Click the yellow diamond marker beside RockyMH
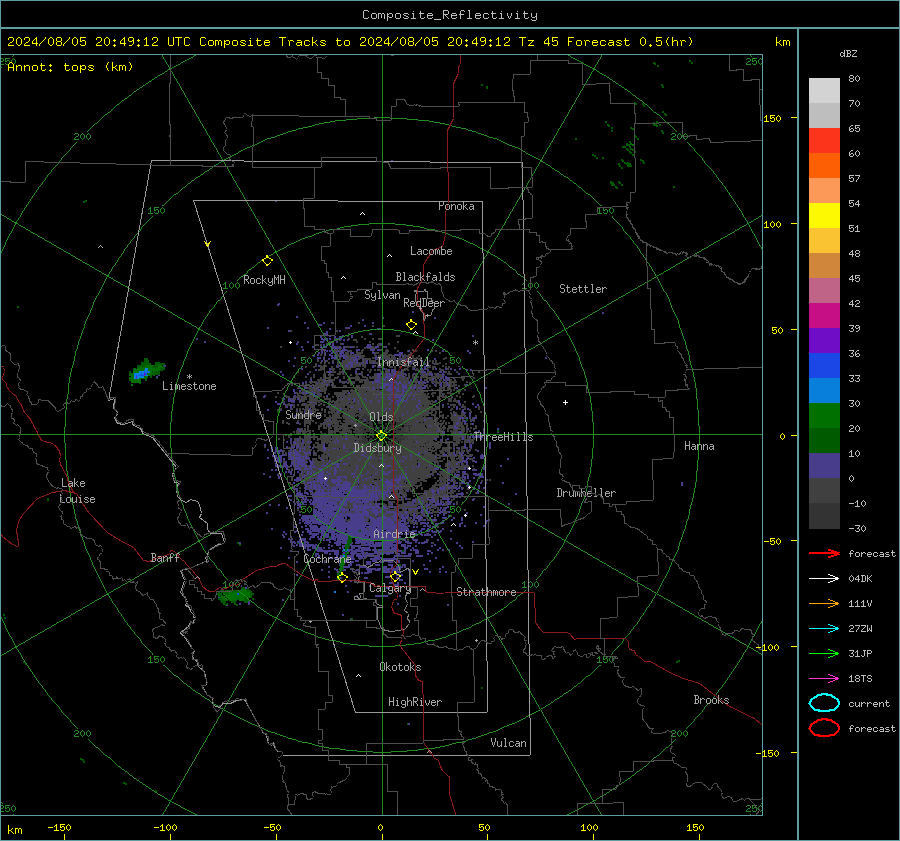The width and height of the screenshot is (900, 841). coord(267,261)
